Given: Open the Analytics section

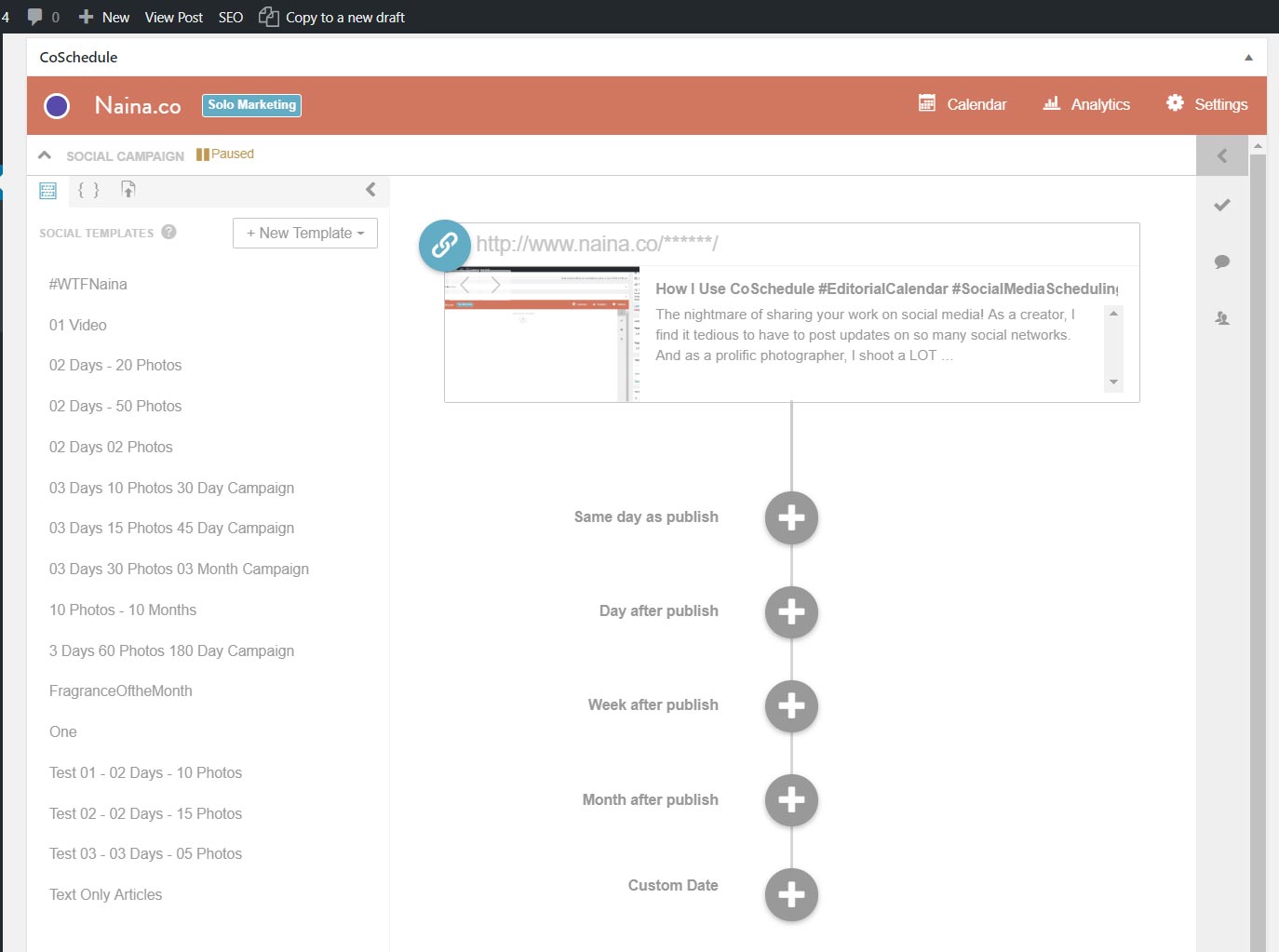Looking at the screenshot, I should [x=1086, y=104].
